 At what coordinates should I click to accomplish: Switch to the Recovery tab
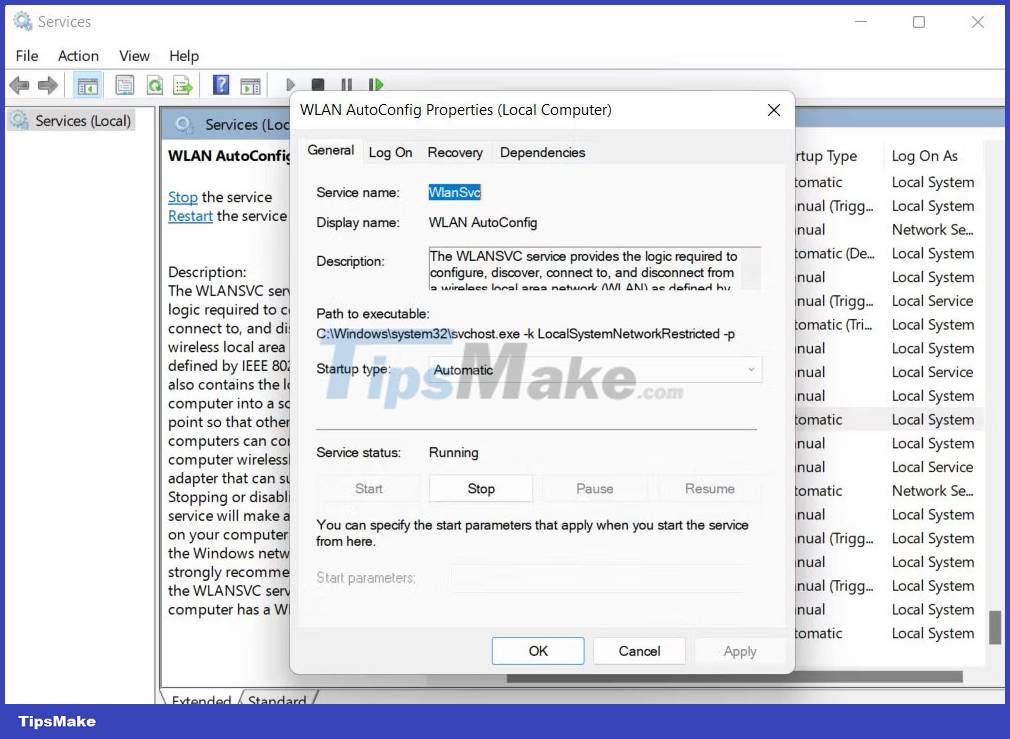click(455, 153)
